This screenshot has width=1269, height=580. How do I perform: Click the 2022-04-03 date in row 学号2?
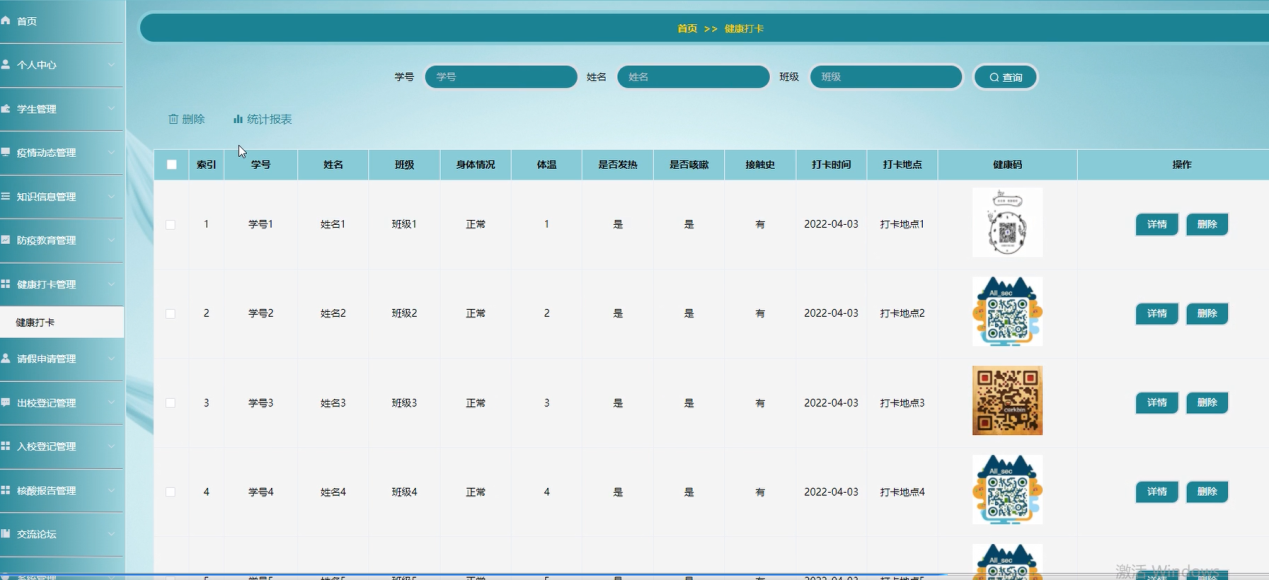[x=831, y=314]
